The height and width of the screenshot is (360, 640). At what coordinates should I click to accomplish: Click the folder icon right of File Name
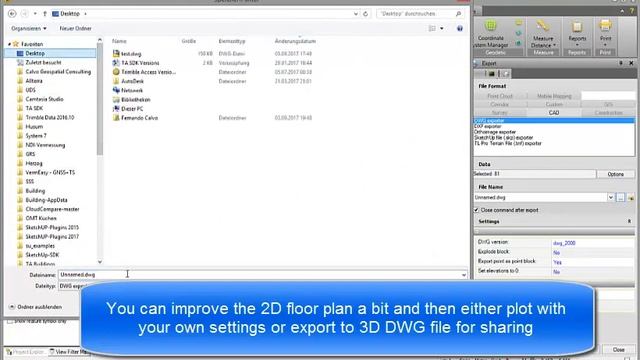tap(631, 198)
